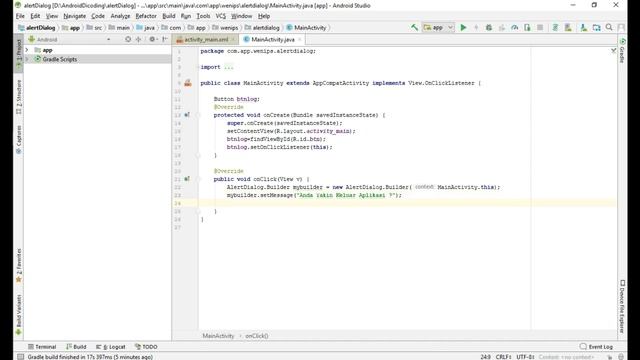Open the SDK Manager icon

(x=583, y=27)
